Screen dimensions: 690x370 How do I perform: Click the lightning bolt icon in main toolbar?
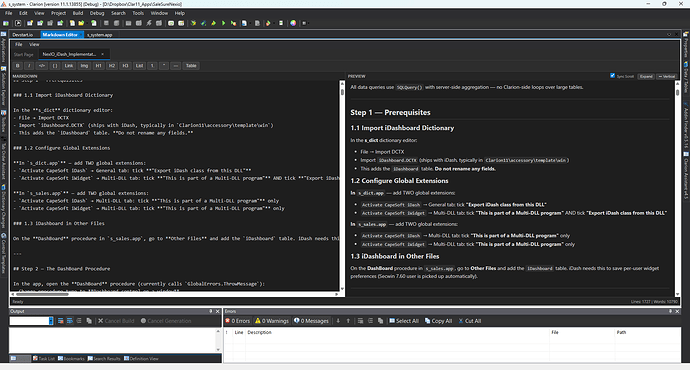(x=149, y=23)
